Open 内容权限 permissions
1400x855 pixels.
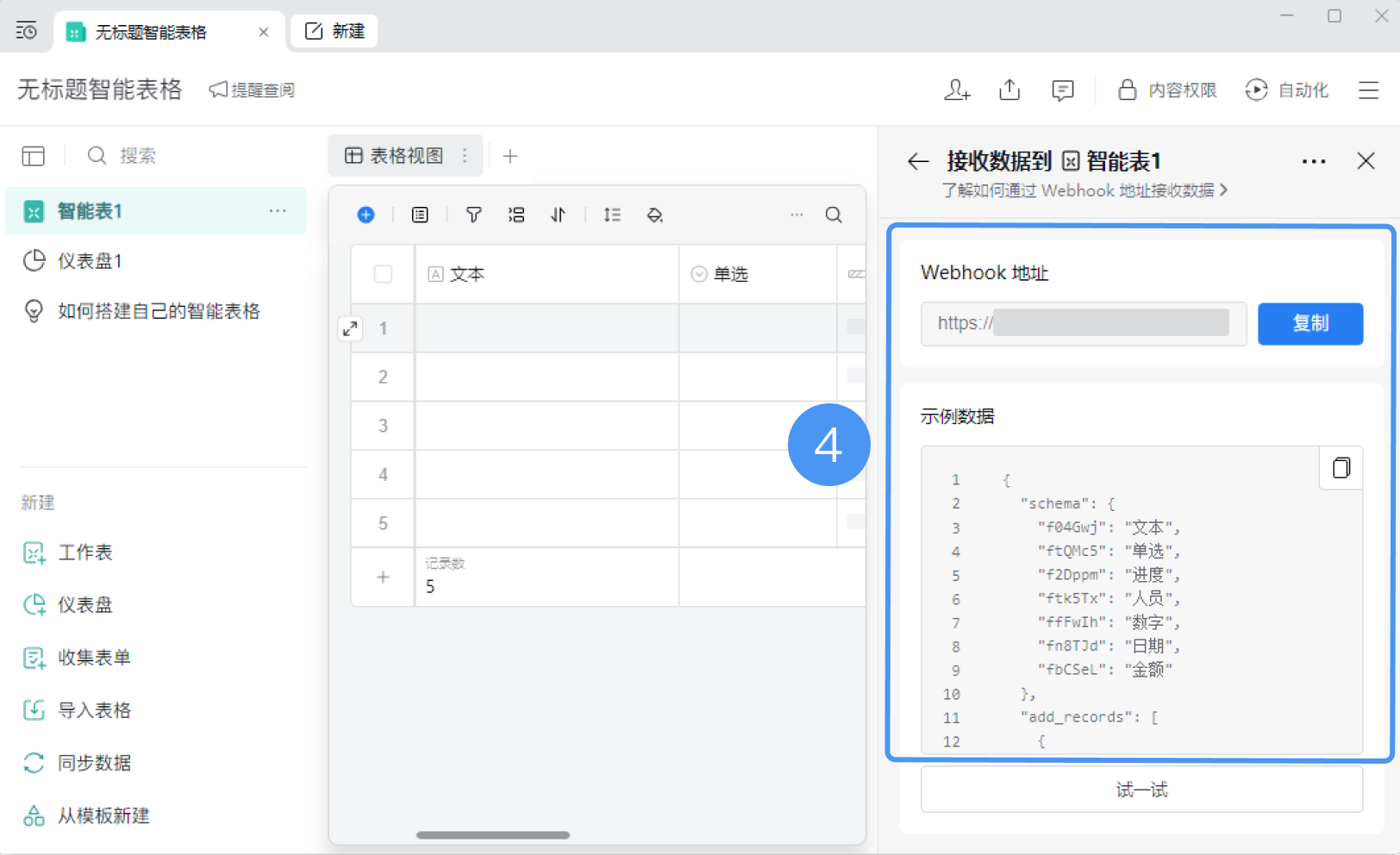pyautogui.click(x=1167, y=90)
